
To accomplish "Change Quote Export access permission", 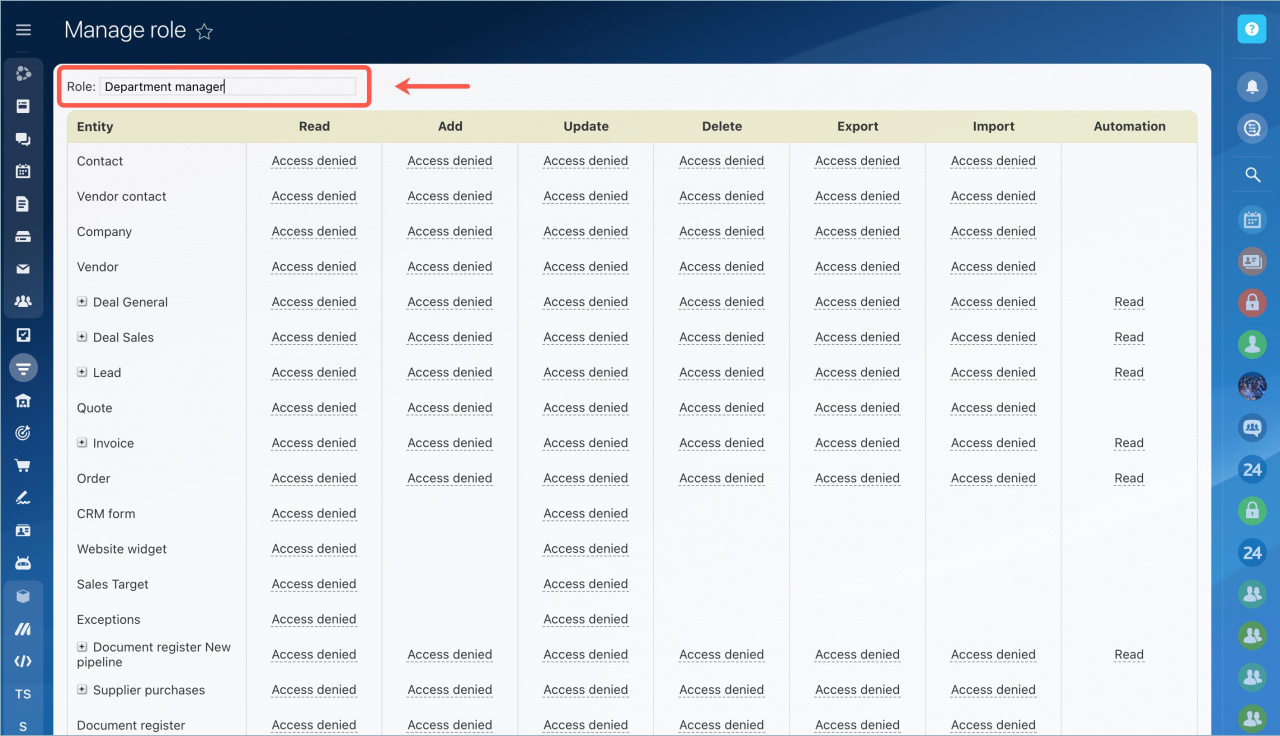I will [858, 408].
